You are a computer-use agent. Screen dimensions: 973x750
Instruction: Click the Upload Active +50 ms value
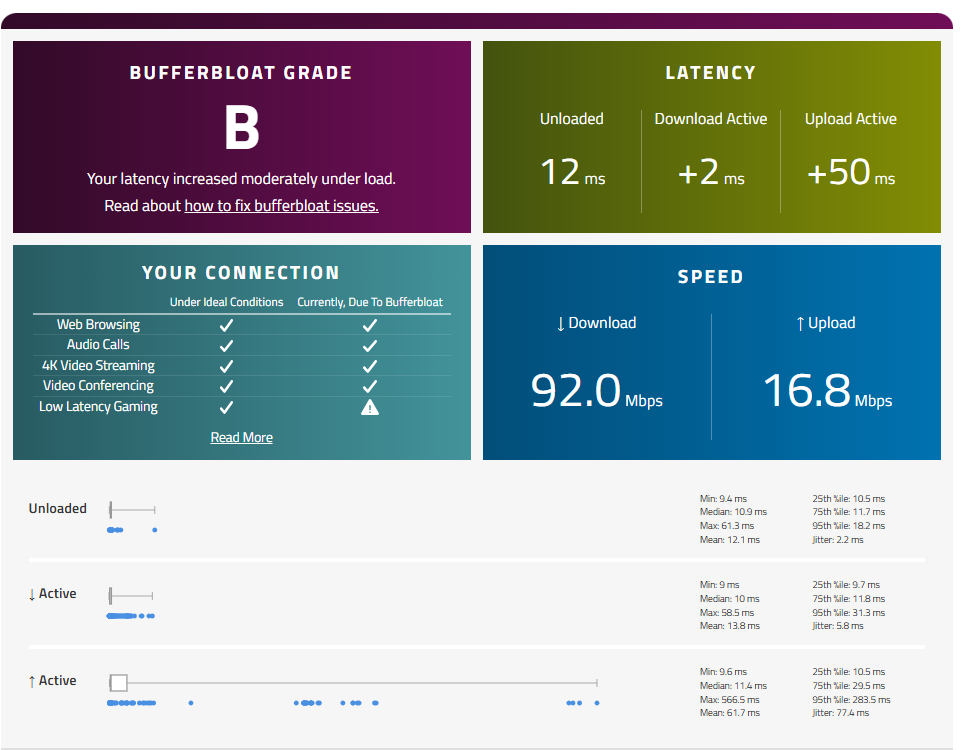click(851, 172)
